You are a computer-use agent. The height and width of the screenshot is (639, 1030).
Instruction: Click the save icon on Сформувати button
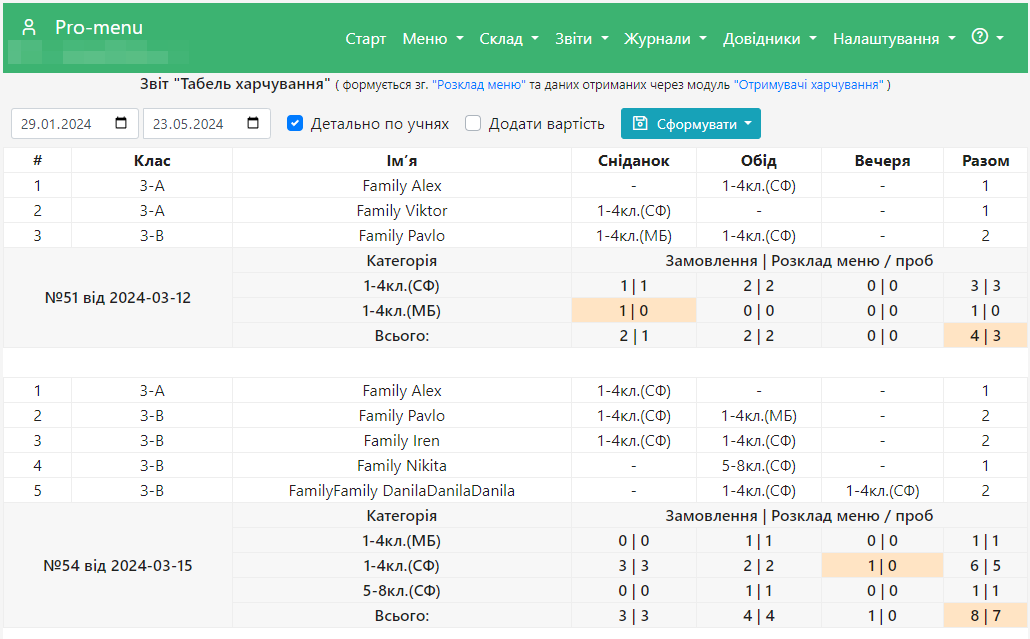[640, 123]
